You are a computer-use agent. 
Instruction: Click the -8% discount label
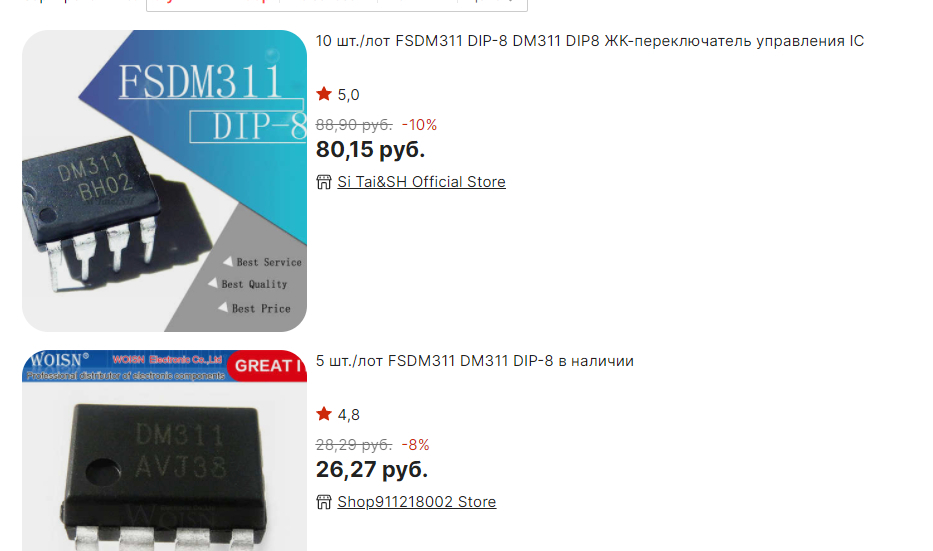click(415, 445)
